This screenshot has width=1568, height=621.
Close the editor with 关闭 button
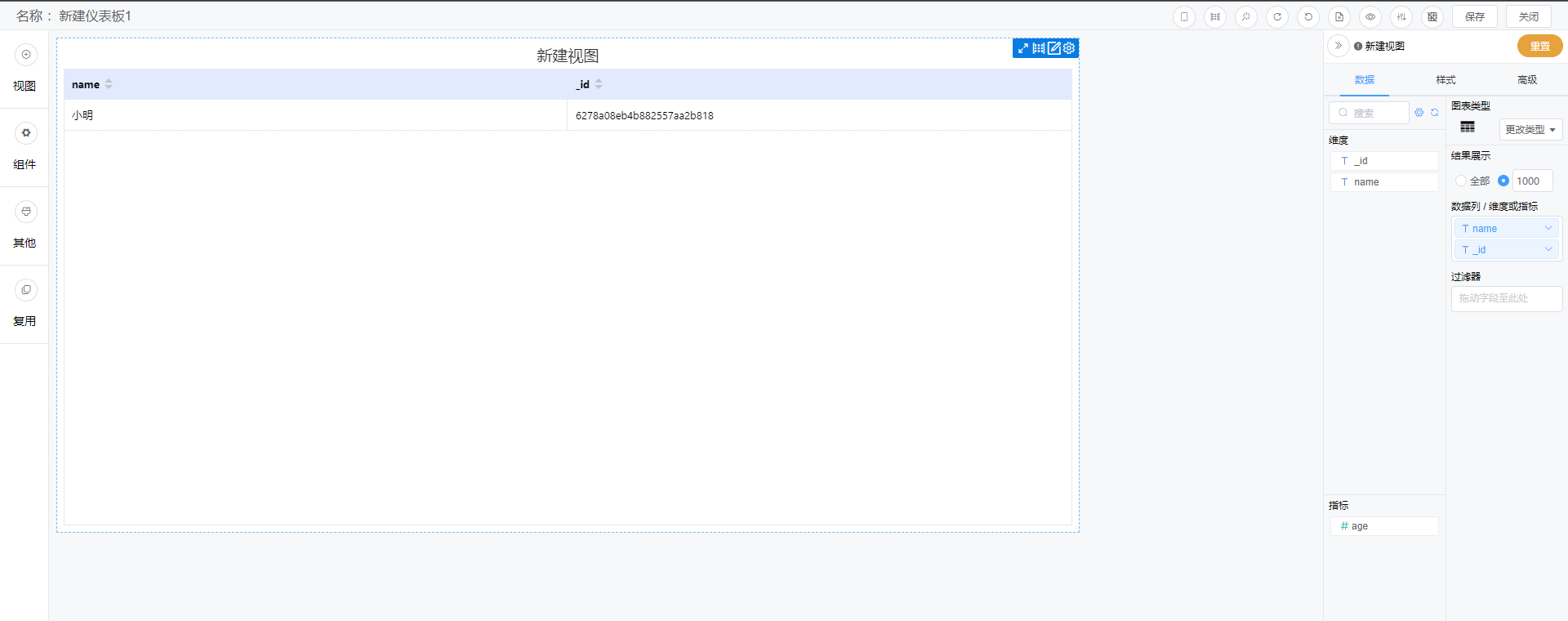[1529, 16]
